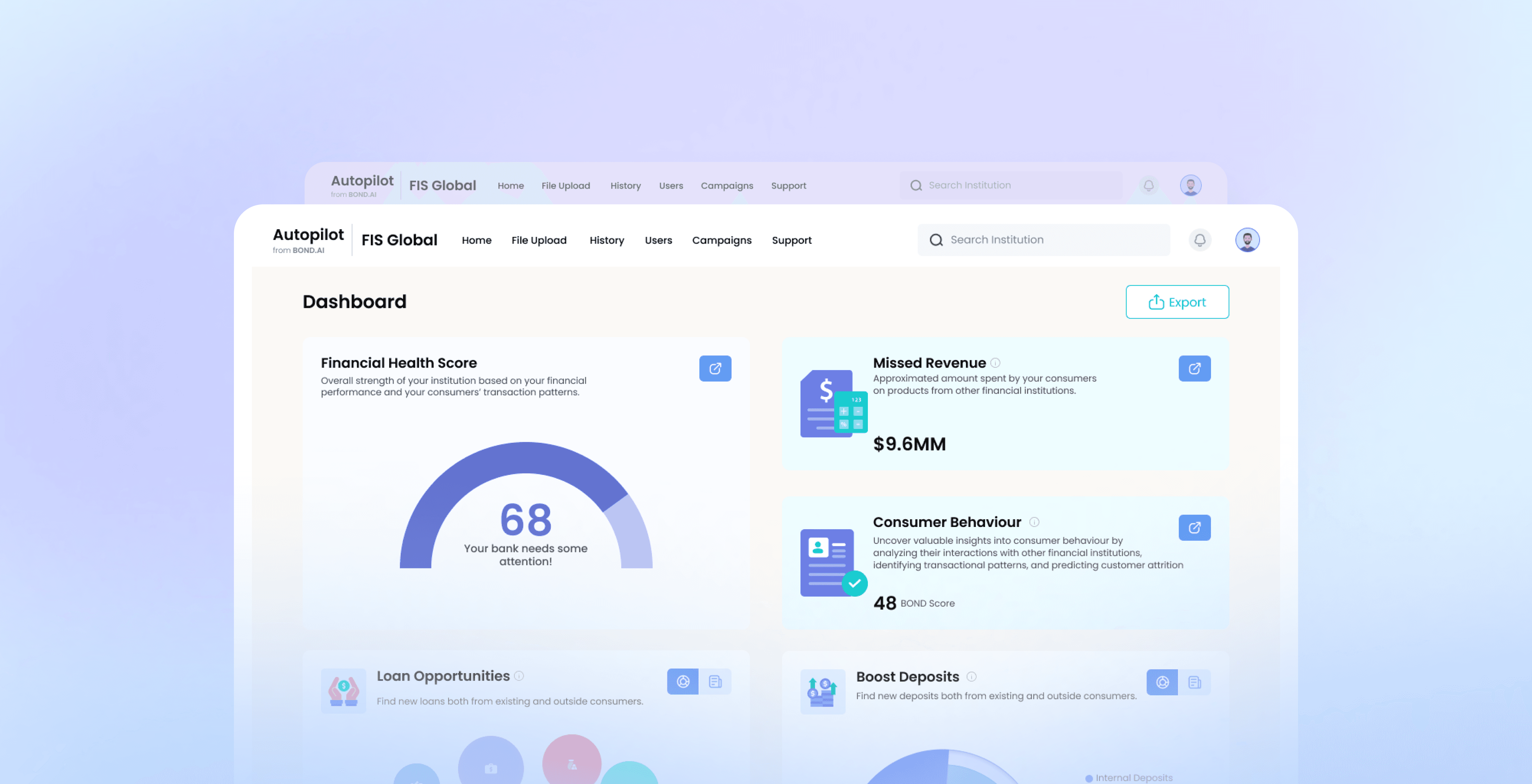
Task: Click Consumer Behaviour info icon
Action: 1034,522
